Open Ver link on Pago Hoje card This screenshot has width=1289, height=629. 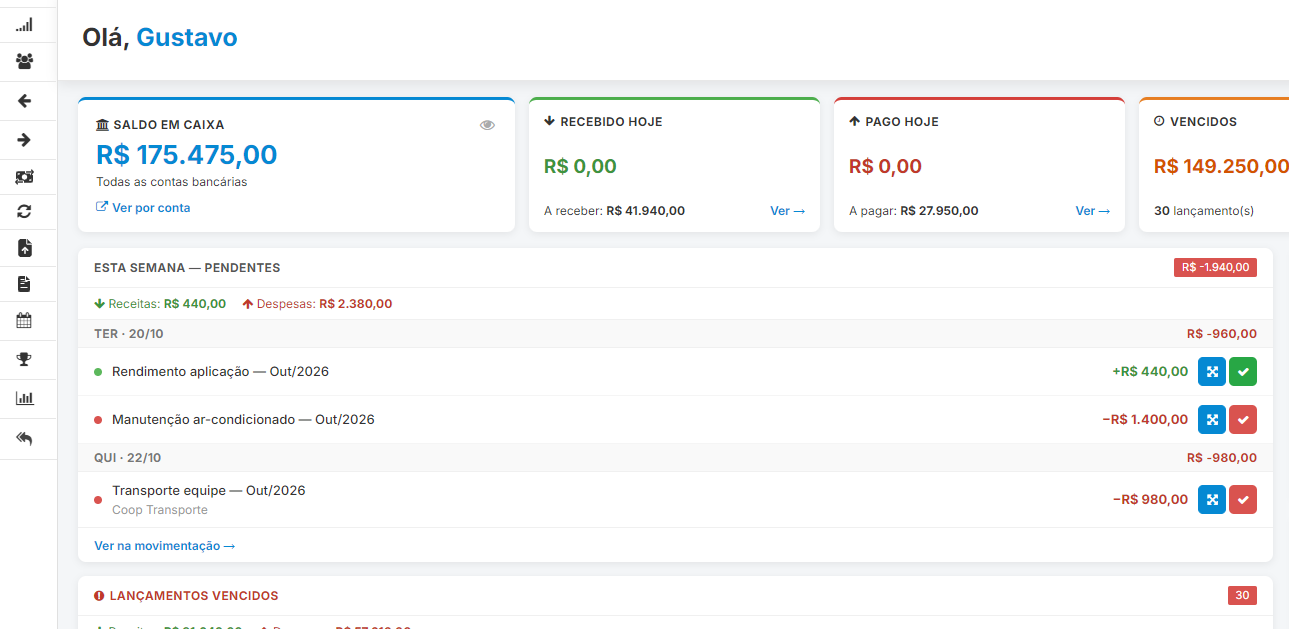1093,211
